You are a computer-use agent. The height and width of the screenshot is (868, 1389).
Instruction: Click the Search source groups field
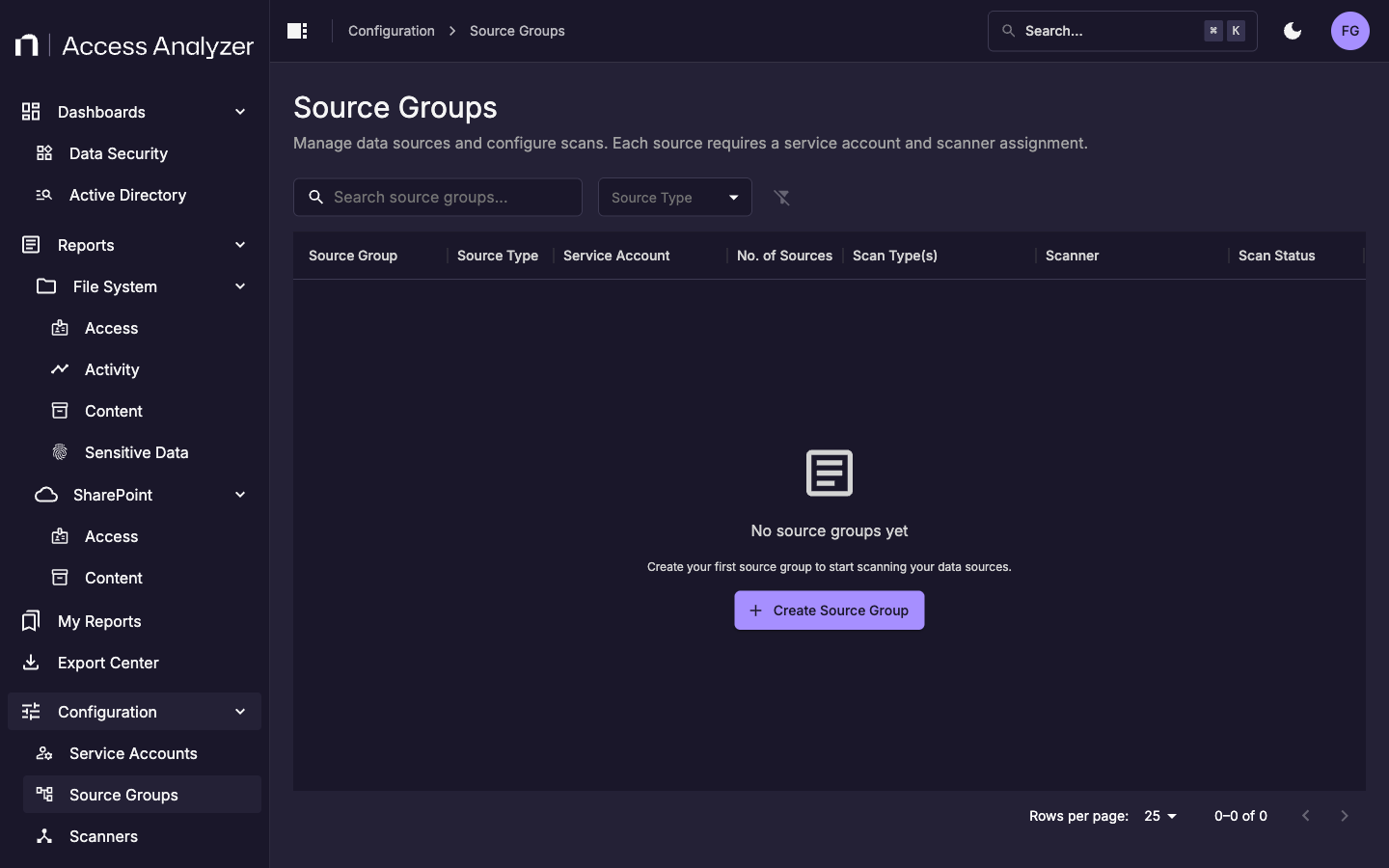click(x=437, y=197)
